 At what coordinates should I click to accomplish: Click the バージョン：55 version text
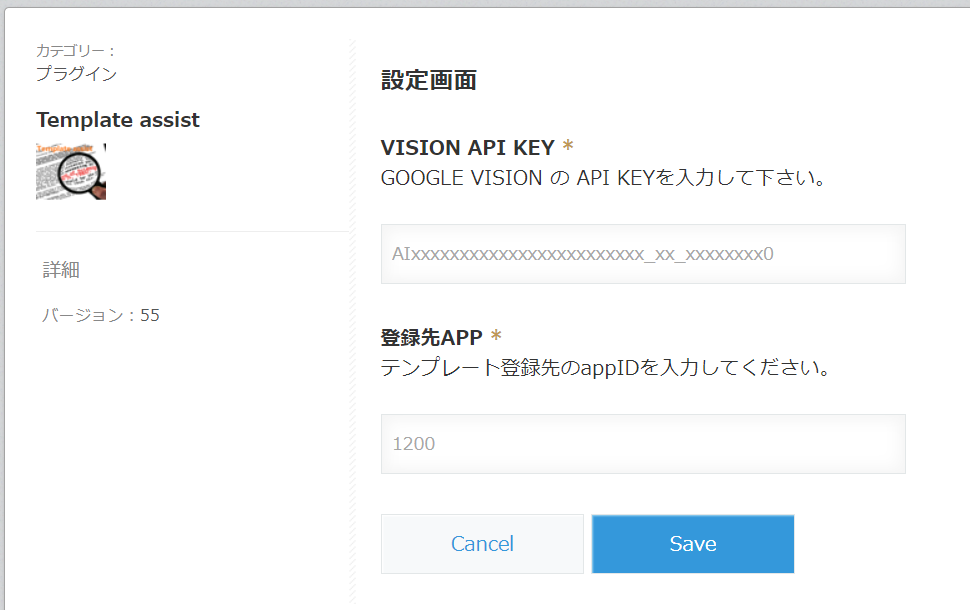[100, 316]
